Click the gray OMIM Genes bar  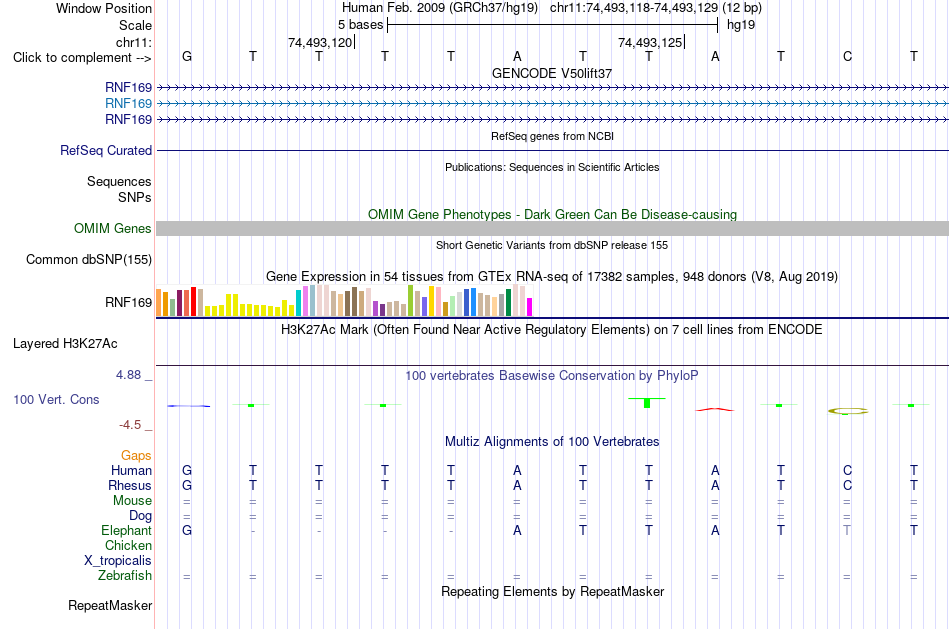click(x=553, y=228)
